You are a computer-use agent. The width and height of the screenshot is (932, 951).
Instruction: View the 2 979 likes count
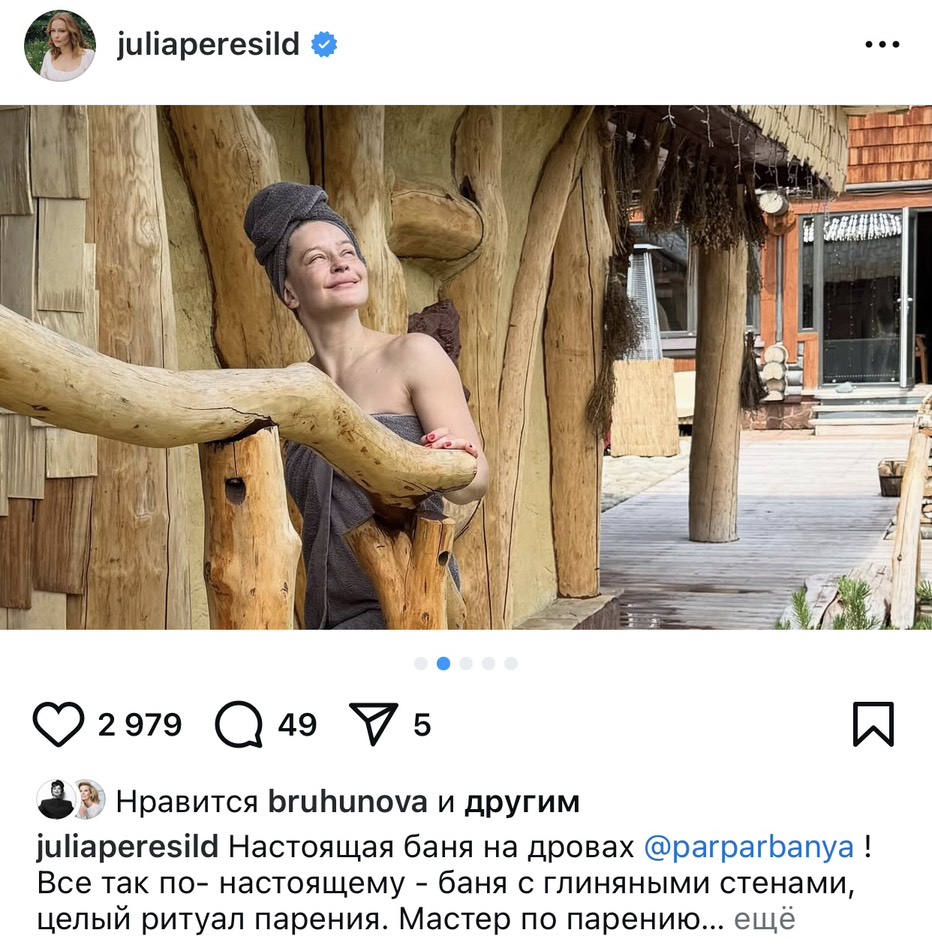(x=139, y=725)
